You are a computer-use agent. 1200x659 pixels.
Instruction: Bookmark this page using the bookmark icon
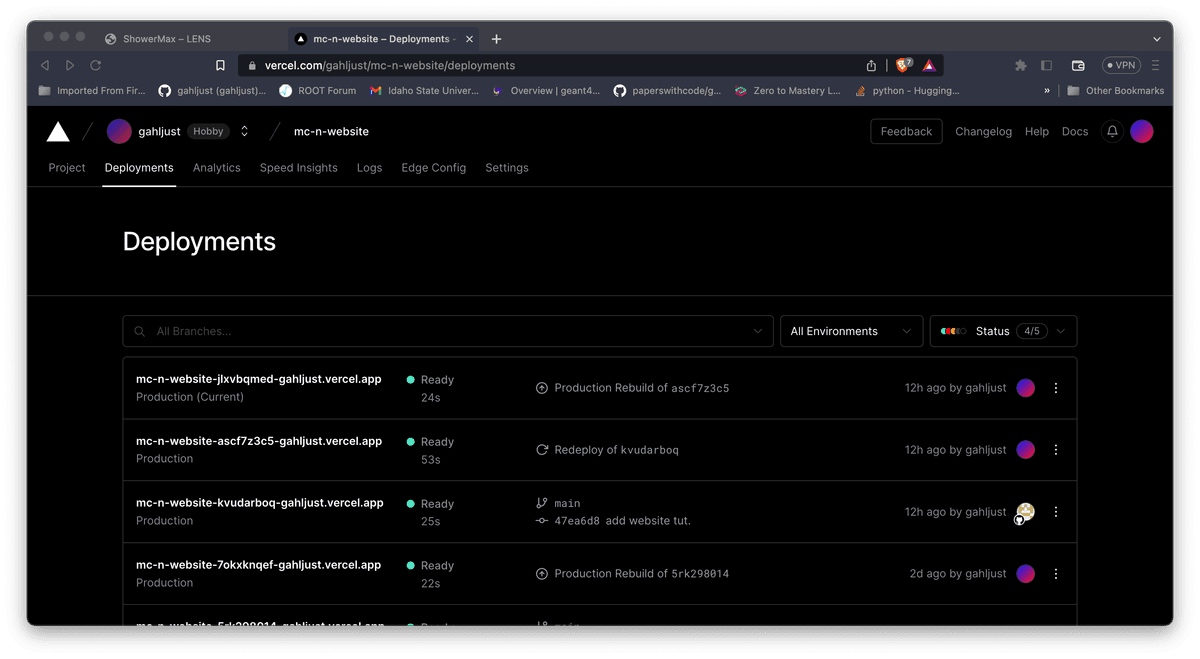(x=220, y=65)
